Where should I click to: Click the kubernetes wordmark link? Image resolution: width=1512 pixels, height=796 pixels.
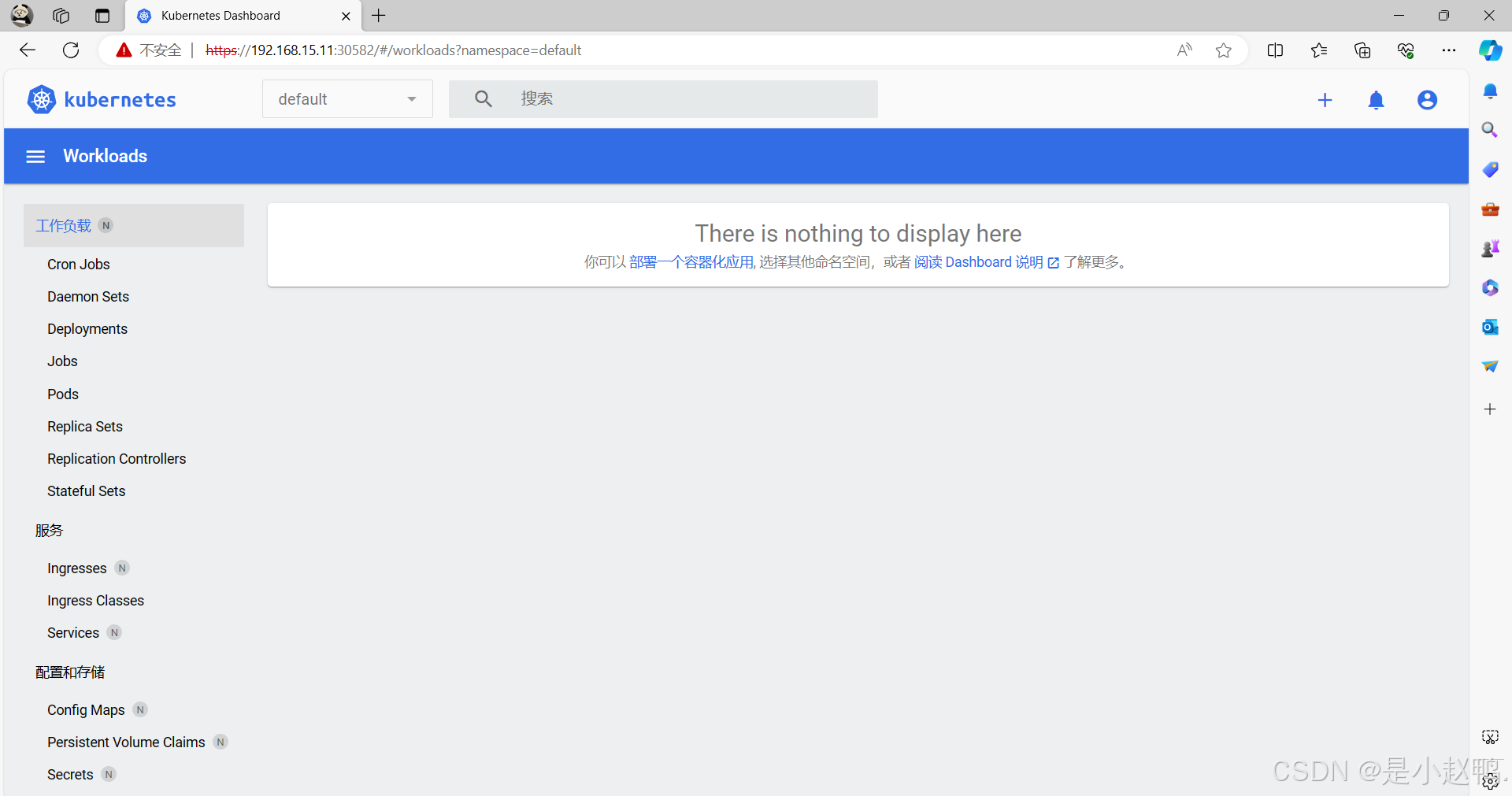120,100
